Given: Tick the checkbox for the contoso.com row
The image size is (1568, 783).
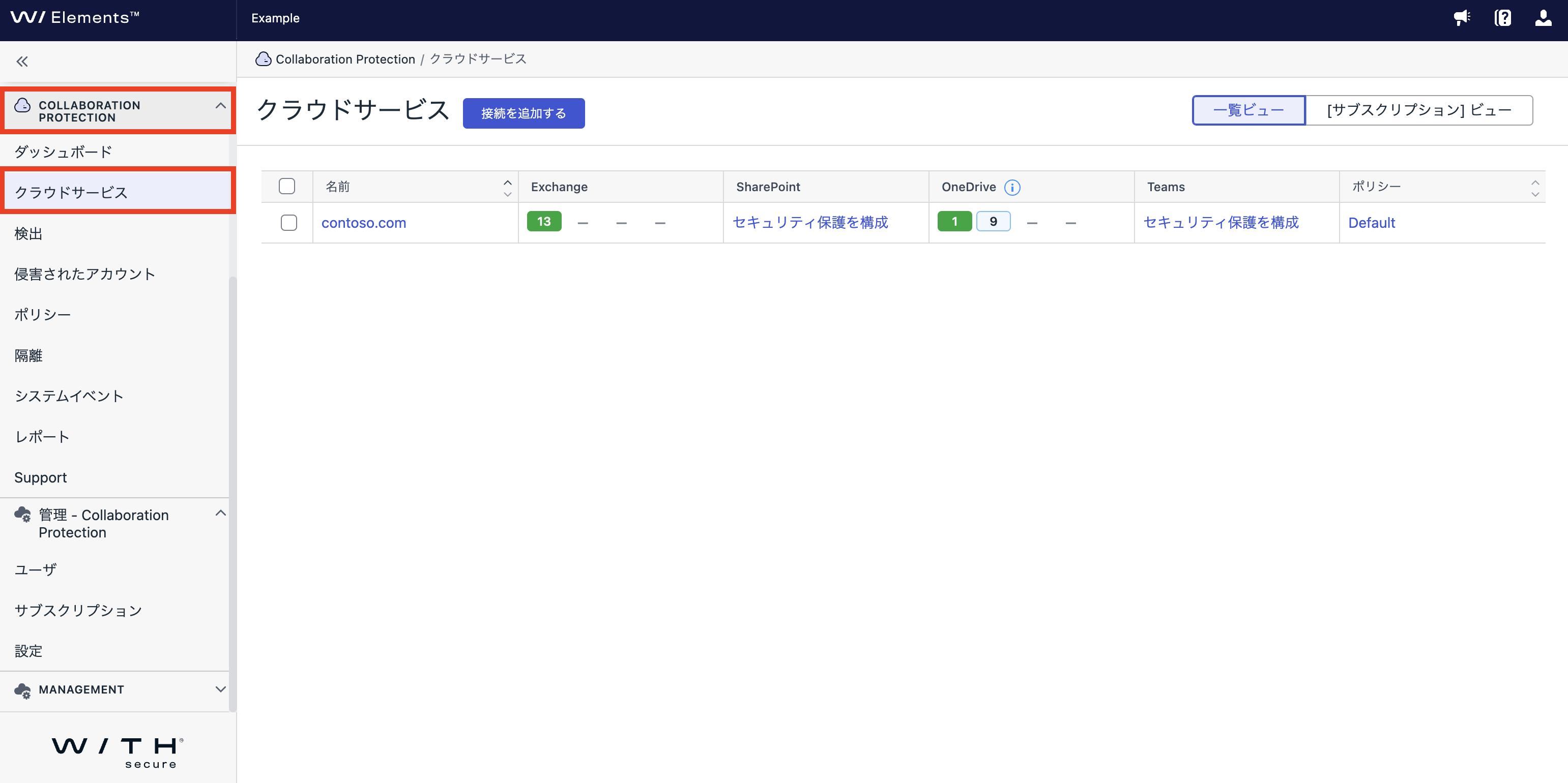Looking at the screenshot, I should [x=288, y=223].
